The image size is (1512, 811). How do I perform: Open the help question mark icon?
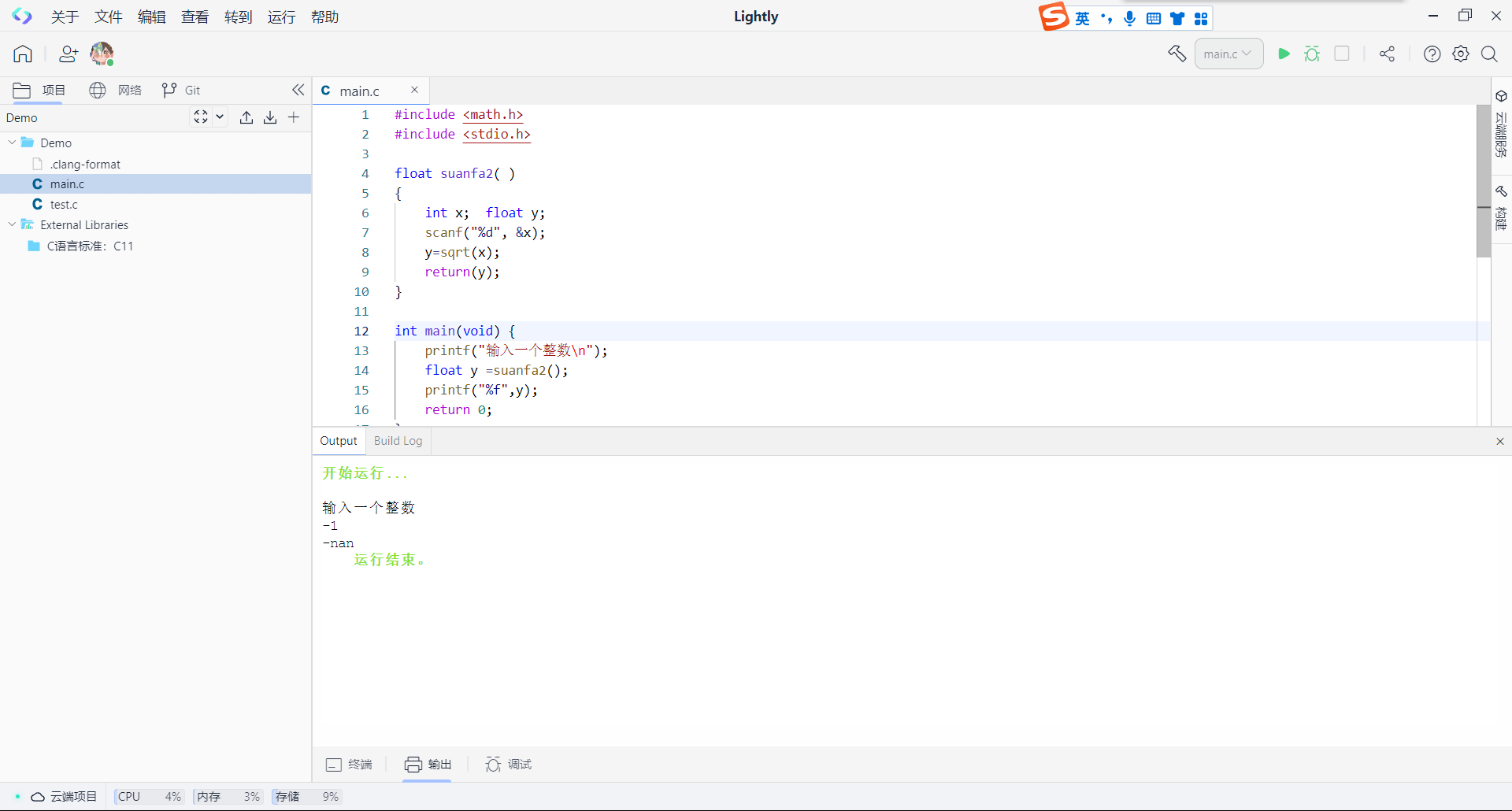(x=1432, y=54)
